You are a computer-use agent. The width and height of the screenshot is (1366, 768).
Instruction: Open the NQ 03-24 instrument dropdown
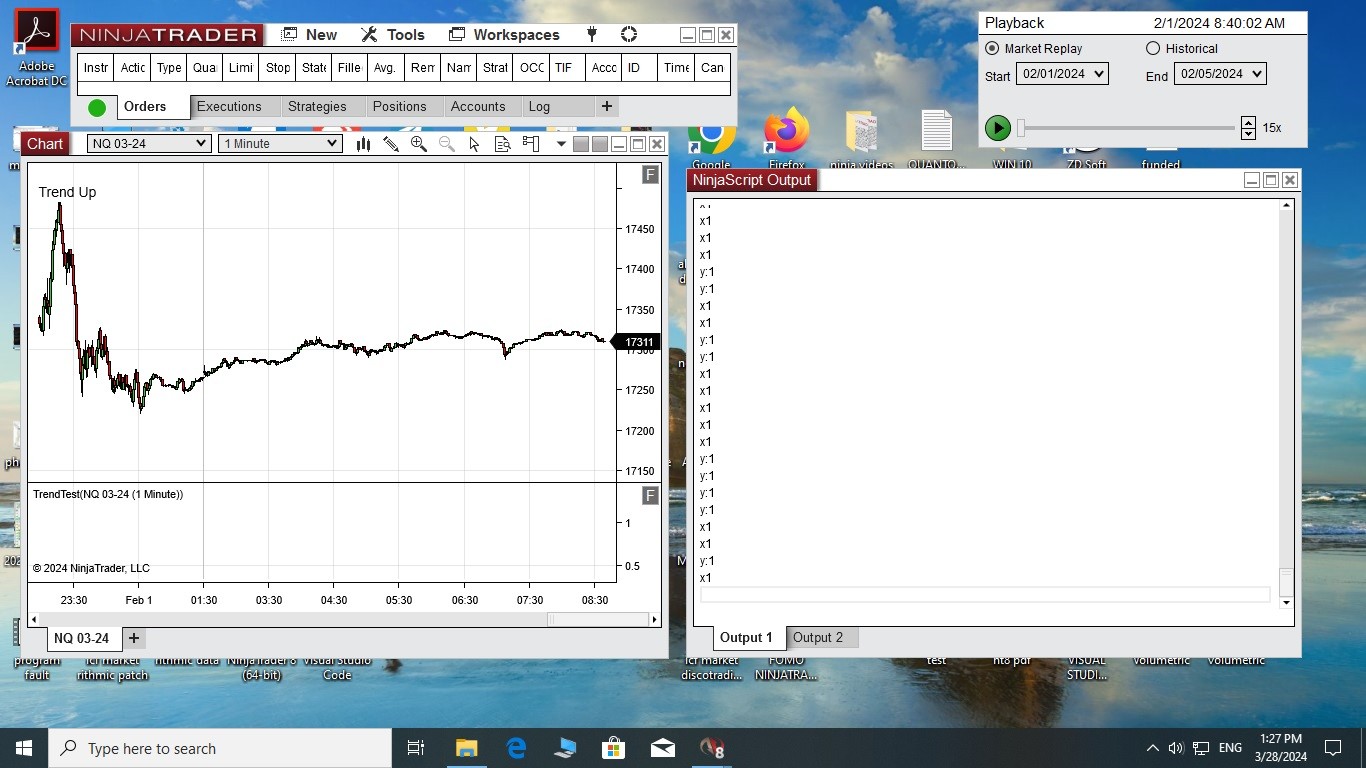click(148, 144)
